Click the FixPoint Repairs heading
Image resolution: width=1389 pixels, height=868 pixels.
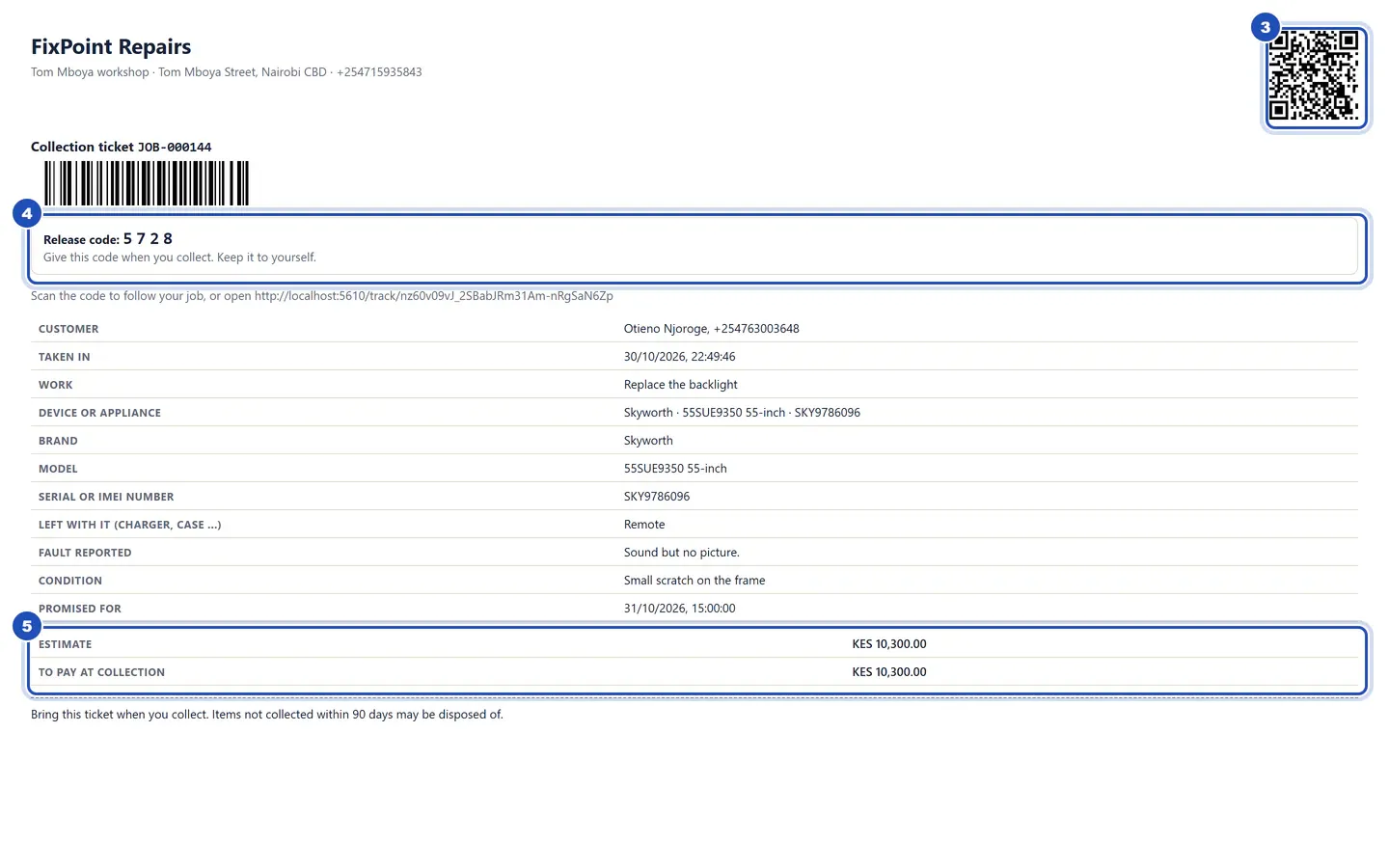coord(111,46)
